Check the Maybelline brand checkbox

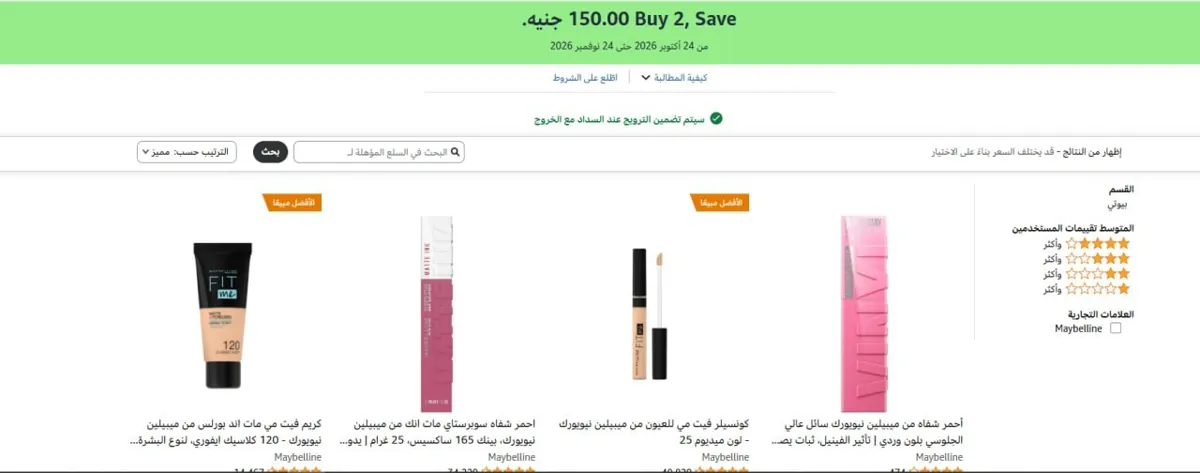[x=1116, y=328]
